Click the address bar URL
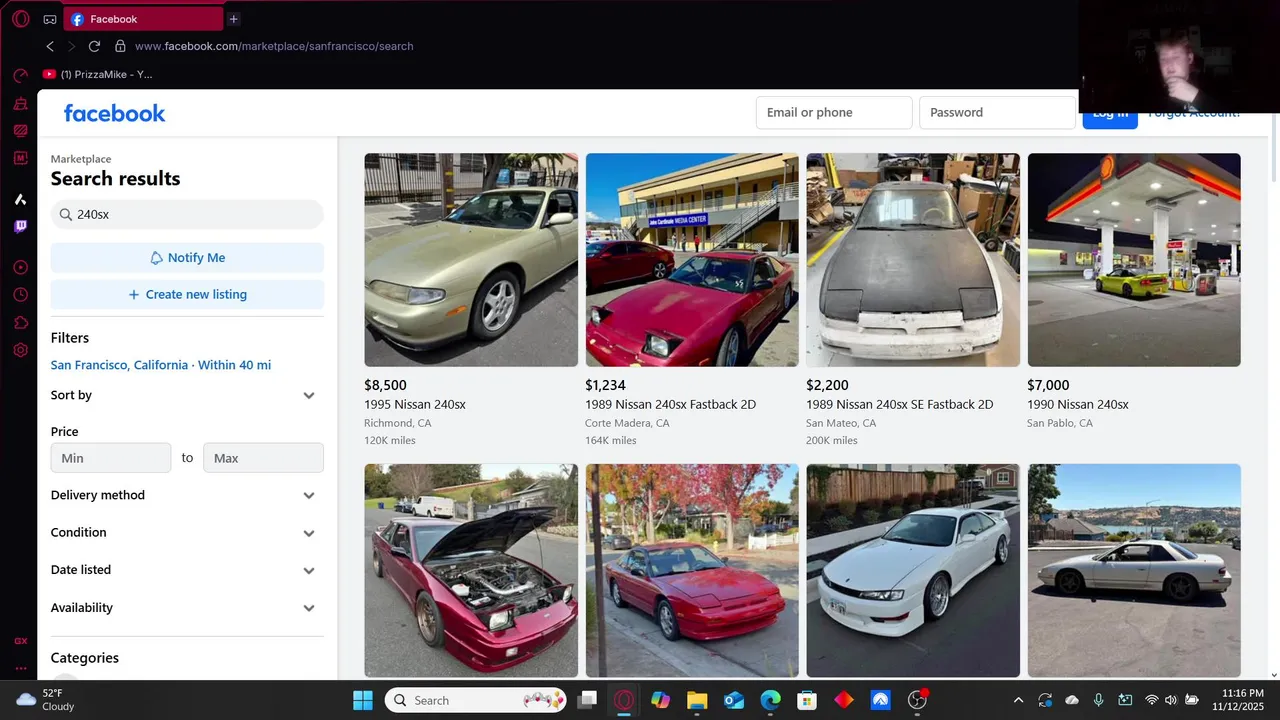The width and height of the screenshot is (1280, 720). tap(274, 46)
